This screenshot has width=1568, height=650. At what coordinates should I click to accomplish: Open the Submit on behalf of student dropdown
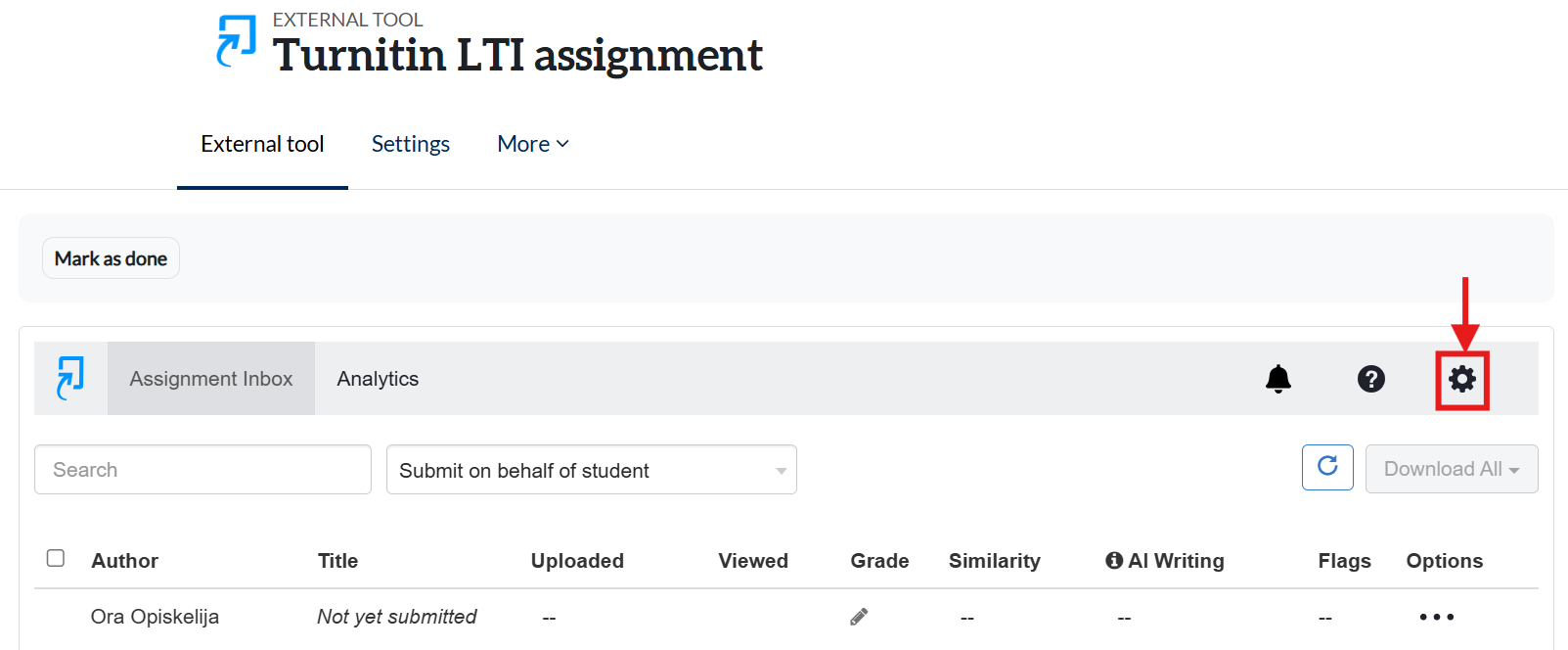591,470
